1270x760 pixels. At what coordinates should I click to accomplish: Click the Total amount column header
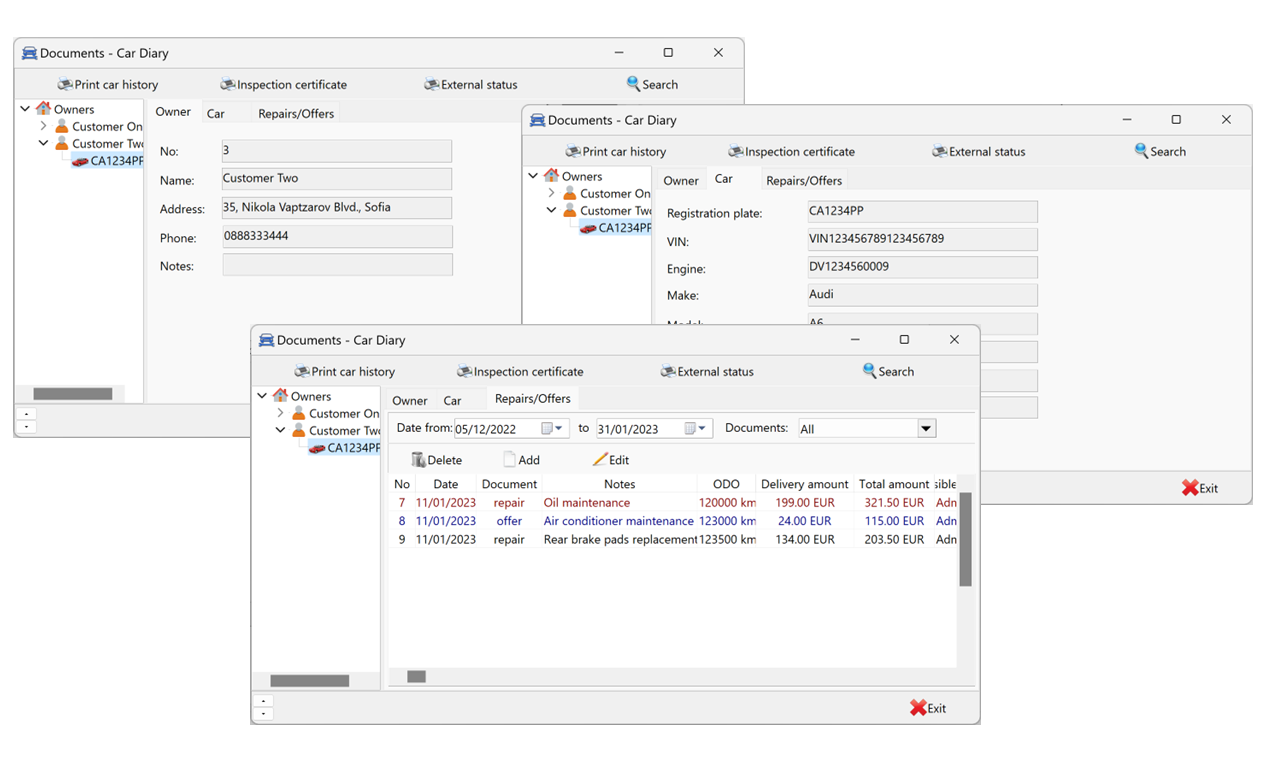tap(894, 484)
